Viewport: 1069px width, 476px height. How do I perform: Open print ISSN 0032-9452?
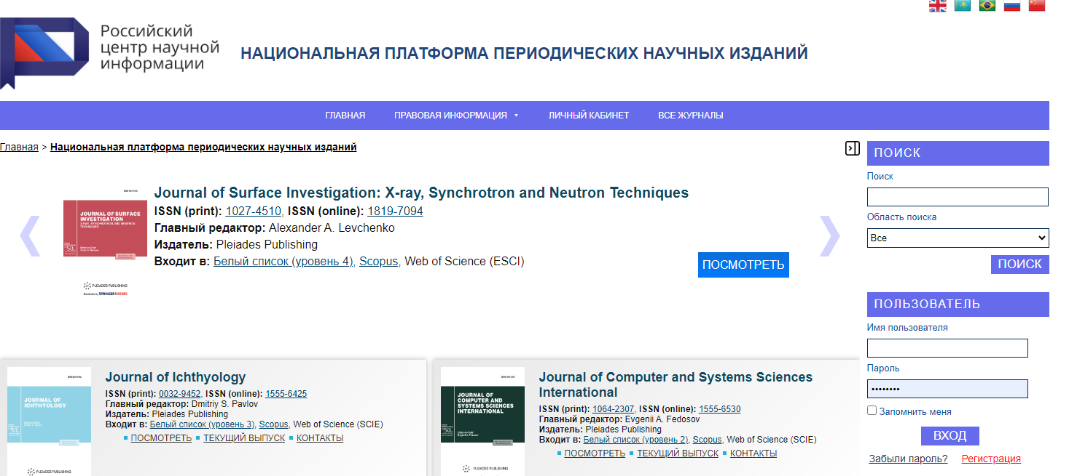pos(179,393)
